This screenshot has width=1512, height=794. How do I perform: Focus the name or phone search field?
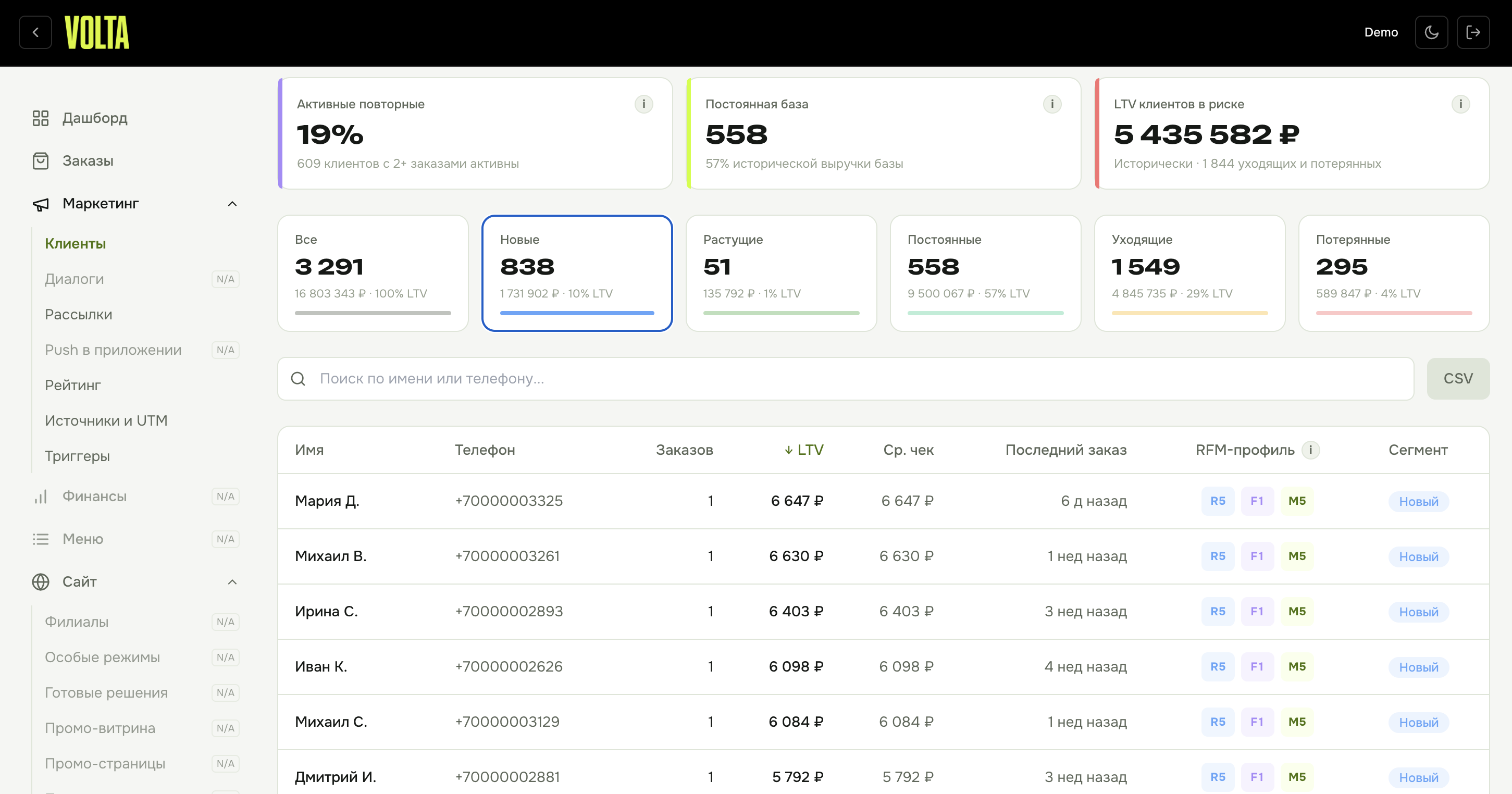[846, 379]
